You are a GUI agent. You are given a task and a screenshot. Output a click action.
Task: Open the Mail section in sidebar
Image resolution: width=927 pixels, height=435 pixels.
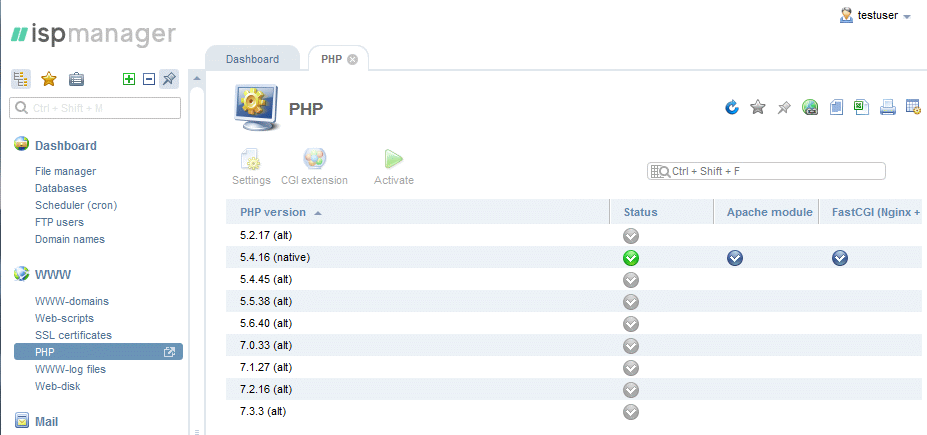point(46,422)
